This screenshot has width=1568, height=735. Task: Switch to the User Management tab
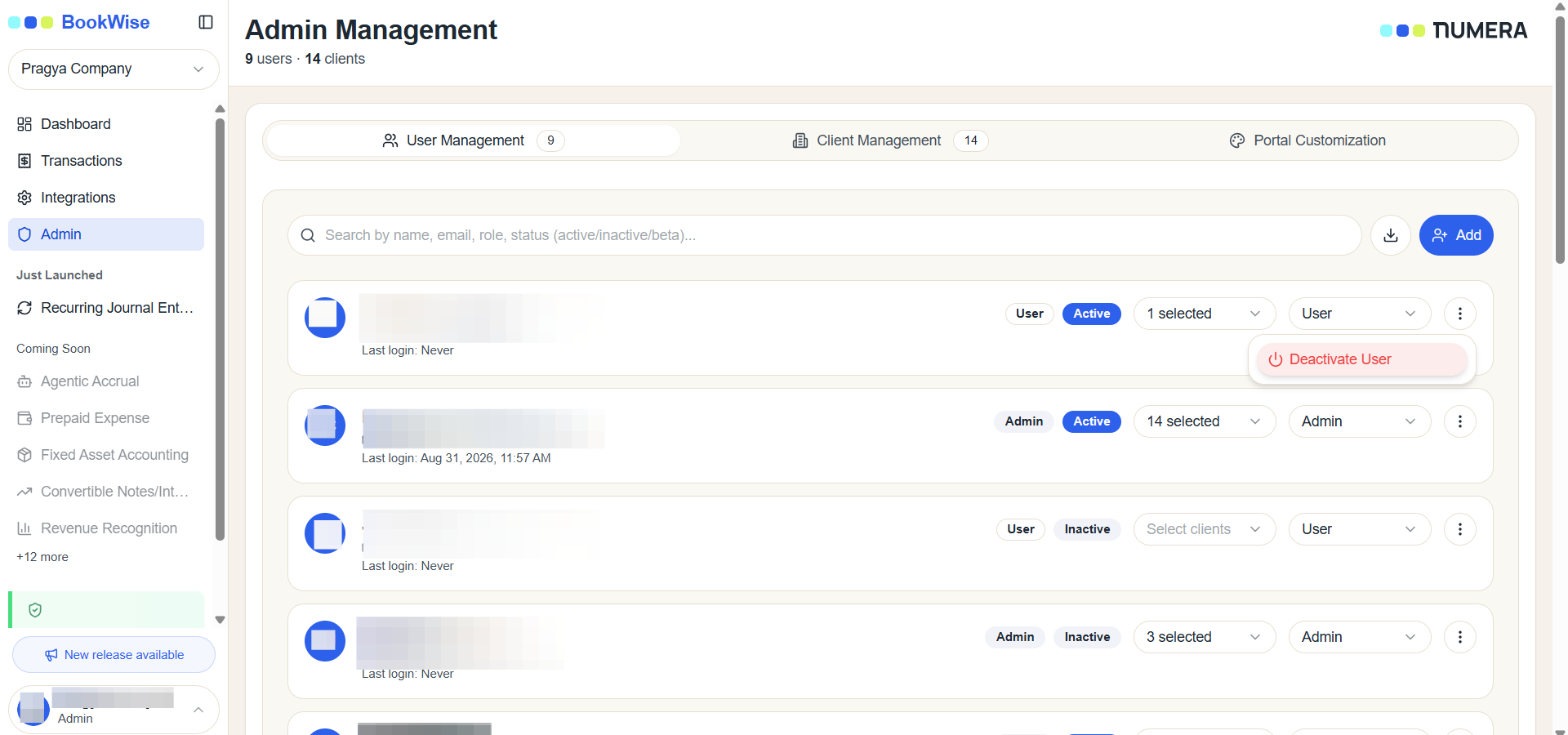point(474,140)
